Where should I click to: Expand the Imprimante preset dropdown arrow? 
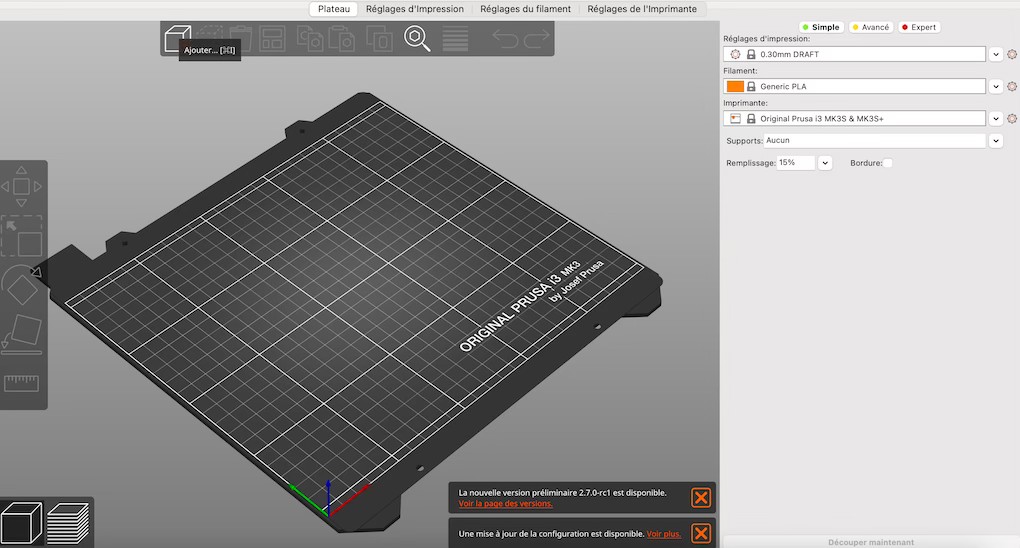pyautogui.click(x=996, y=118)
